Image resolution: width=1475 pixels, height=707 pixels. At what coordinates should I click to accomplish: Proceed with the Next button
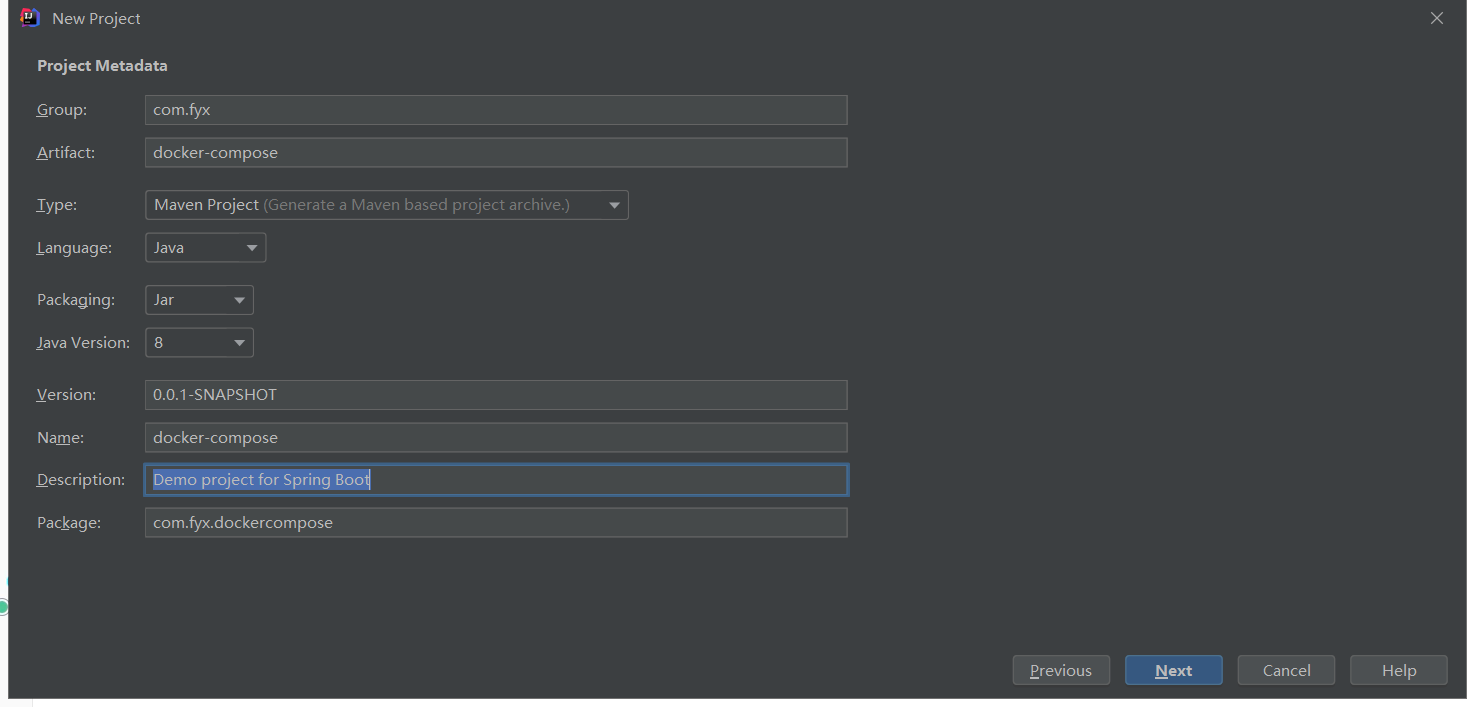coord(1174,670)
